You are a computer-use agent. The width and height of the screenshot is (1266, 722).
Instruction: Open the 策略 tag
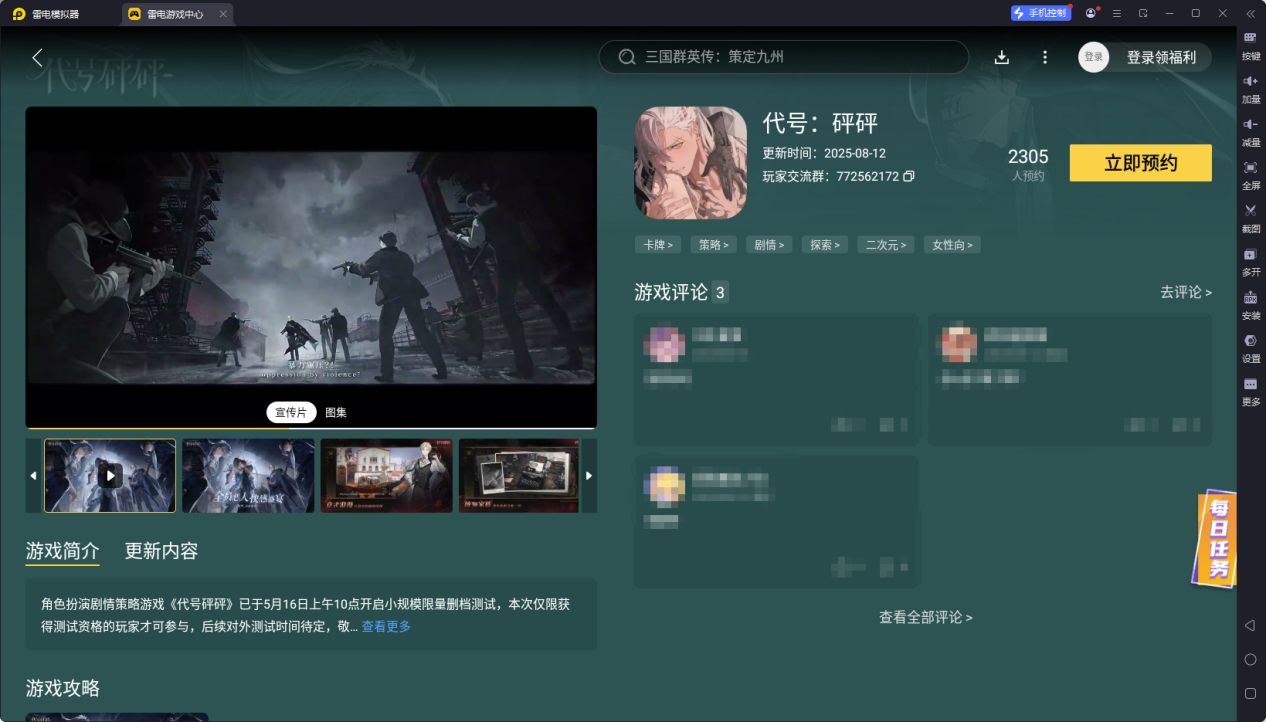(713, 244)
